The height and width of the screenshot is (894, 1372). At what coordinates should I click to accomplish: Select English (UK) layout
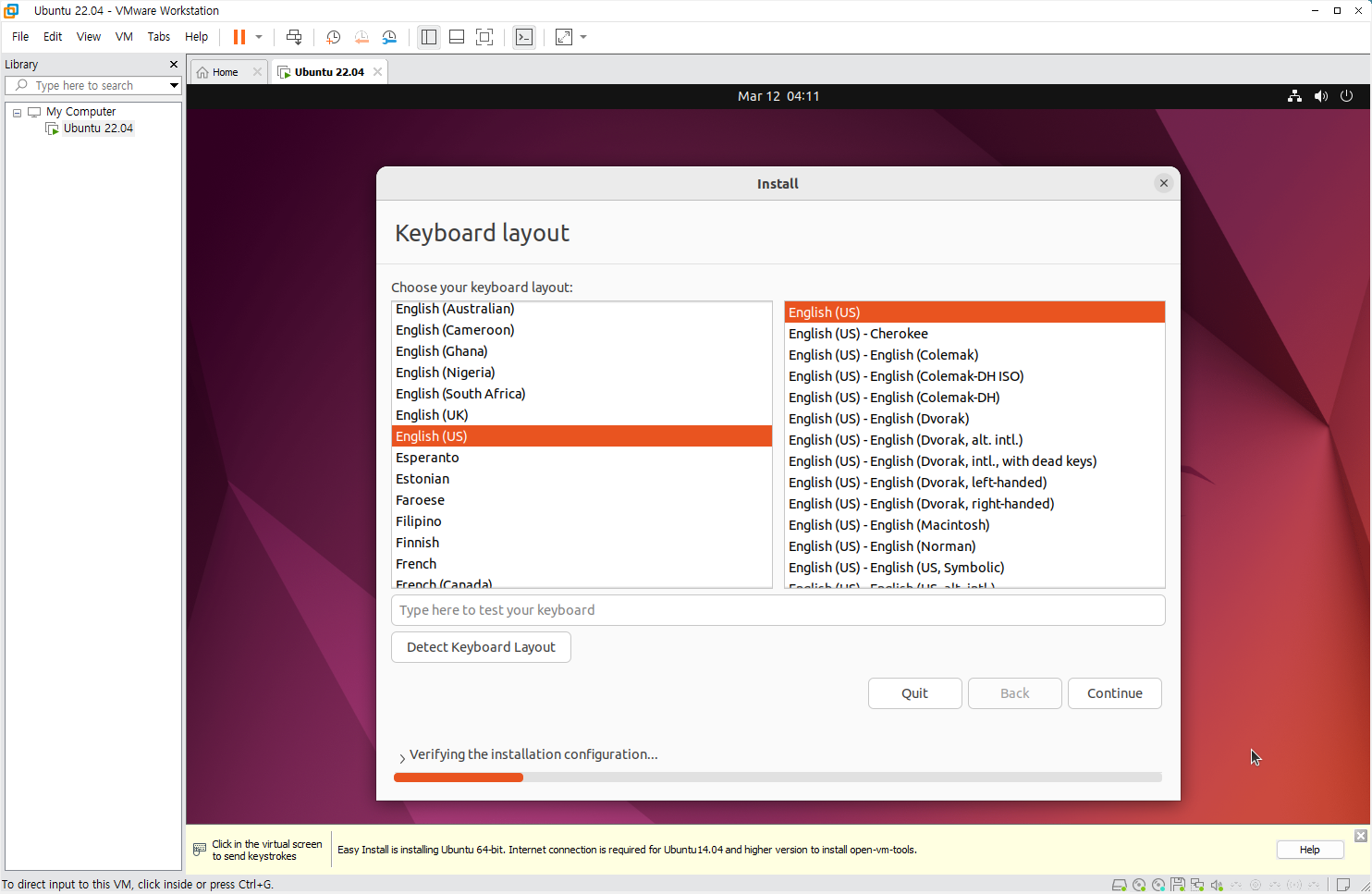click(x=582, y=415)
